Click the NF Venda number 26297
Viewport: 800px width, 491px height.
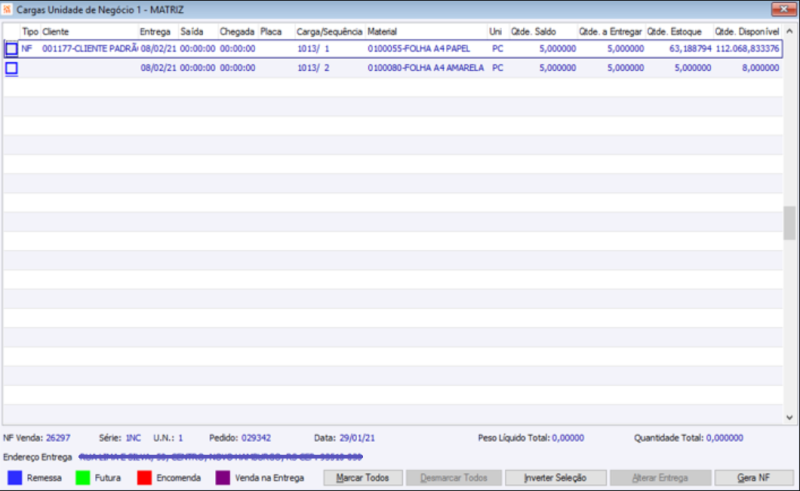coord(58,438)
